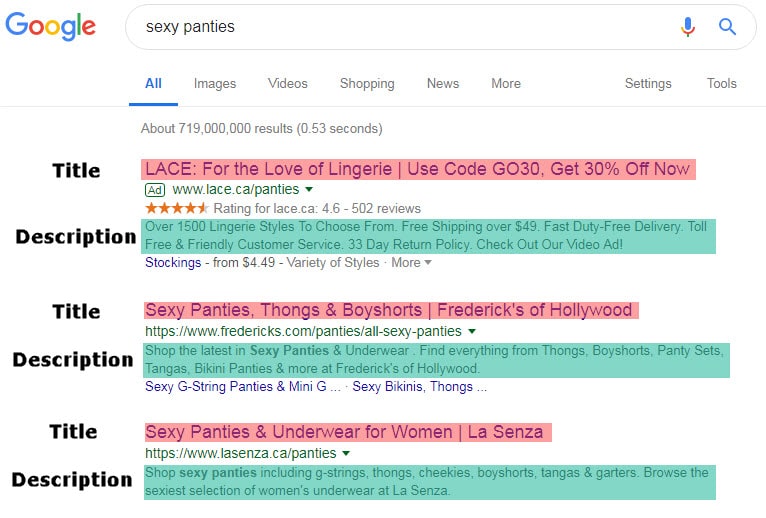The image size is (766, 518).
Task: Click 'Over 1500 Lingerie Styles' description text
Action: click(426, 236)
